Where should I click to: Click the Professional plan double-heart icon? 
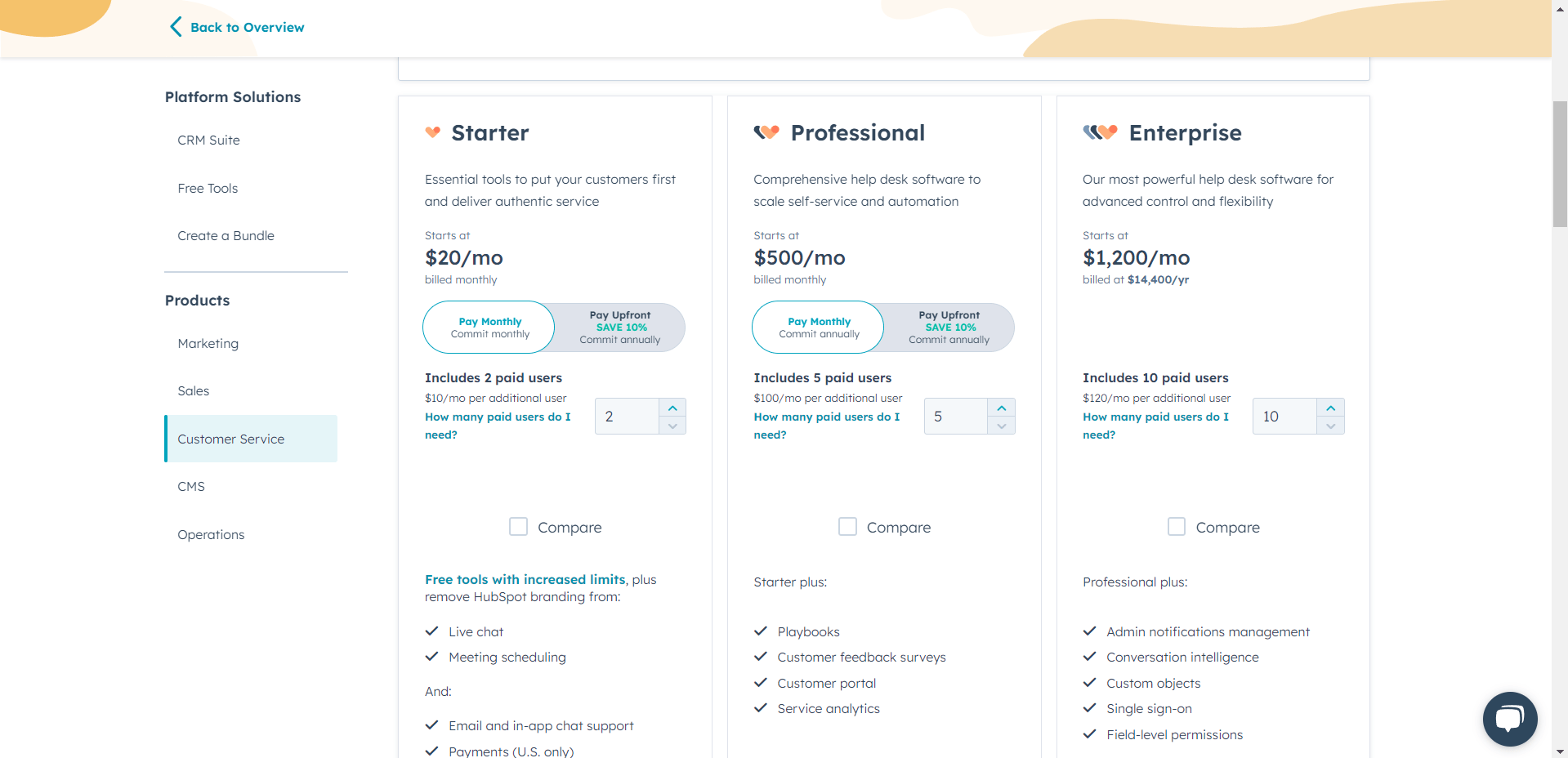coord(766,132)
